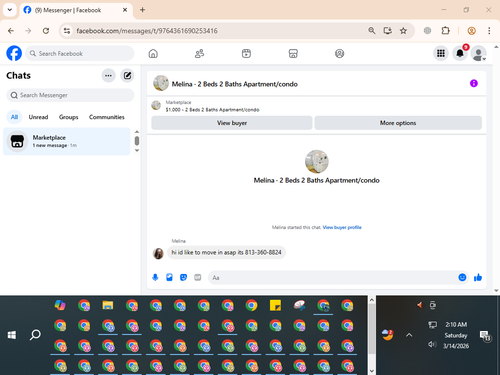Image resolution: width=500 pixels, height=375 pixels.
Task: Open the volume speaker tray icon
Action: click(x=432, y=344)
